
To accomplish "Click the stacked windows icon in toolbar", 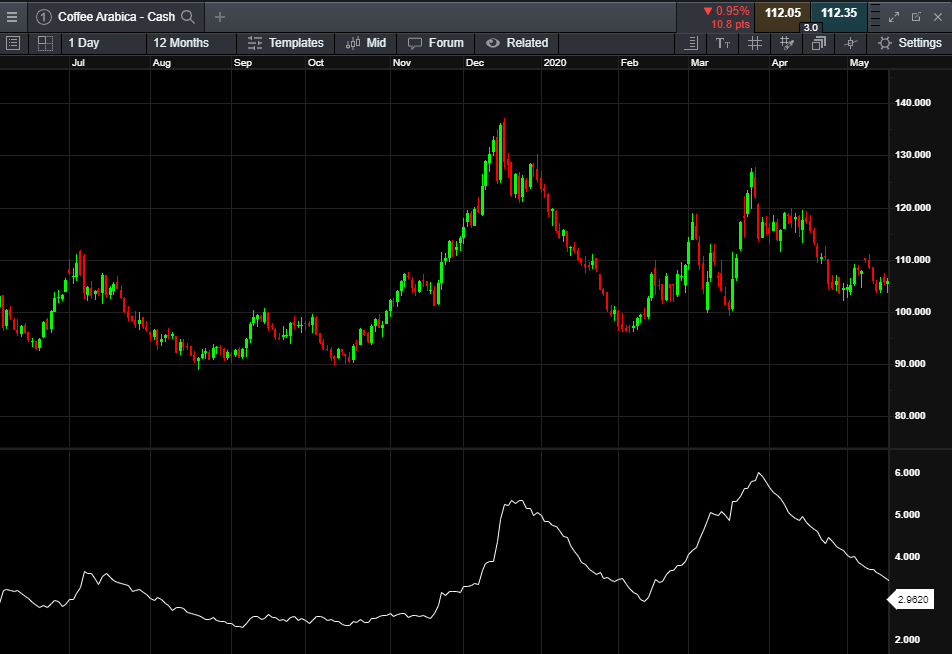I will click(x=818, y=43).
